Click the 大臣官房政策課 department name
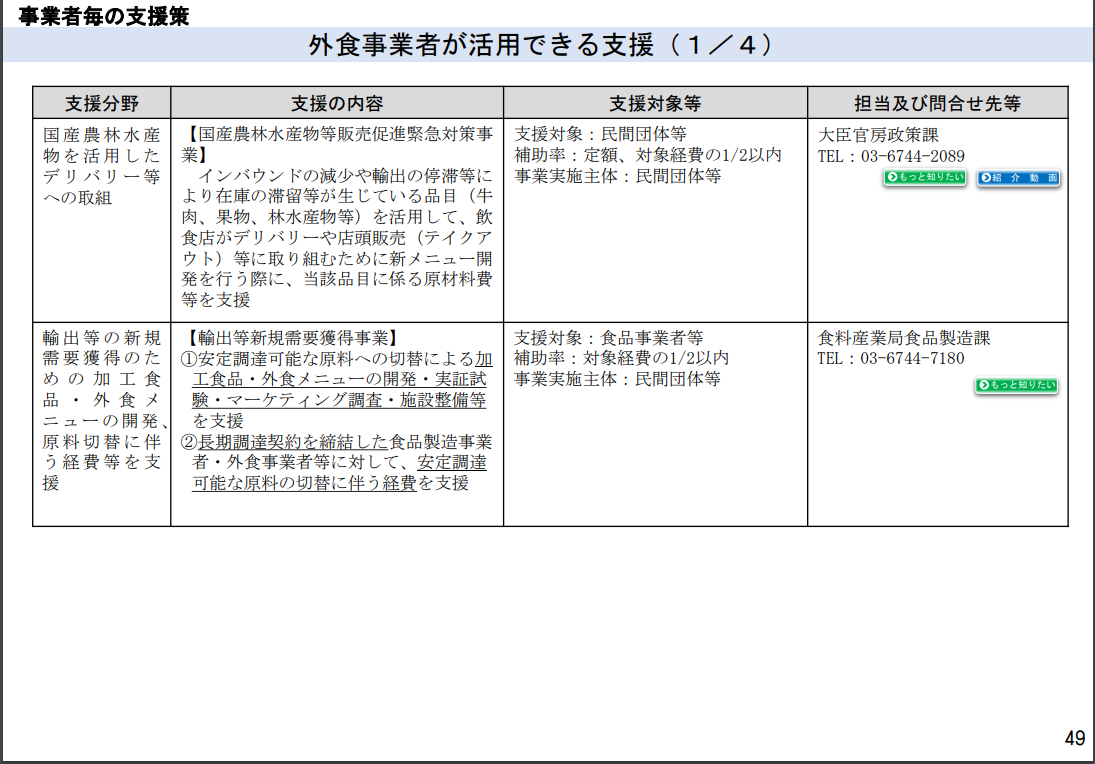The image size is (1095, 764). [x=878, y=135]
